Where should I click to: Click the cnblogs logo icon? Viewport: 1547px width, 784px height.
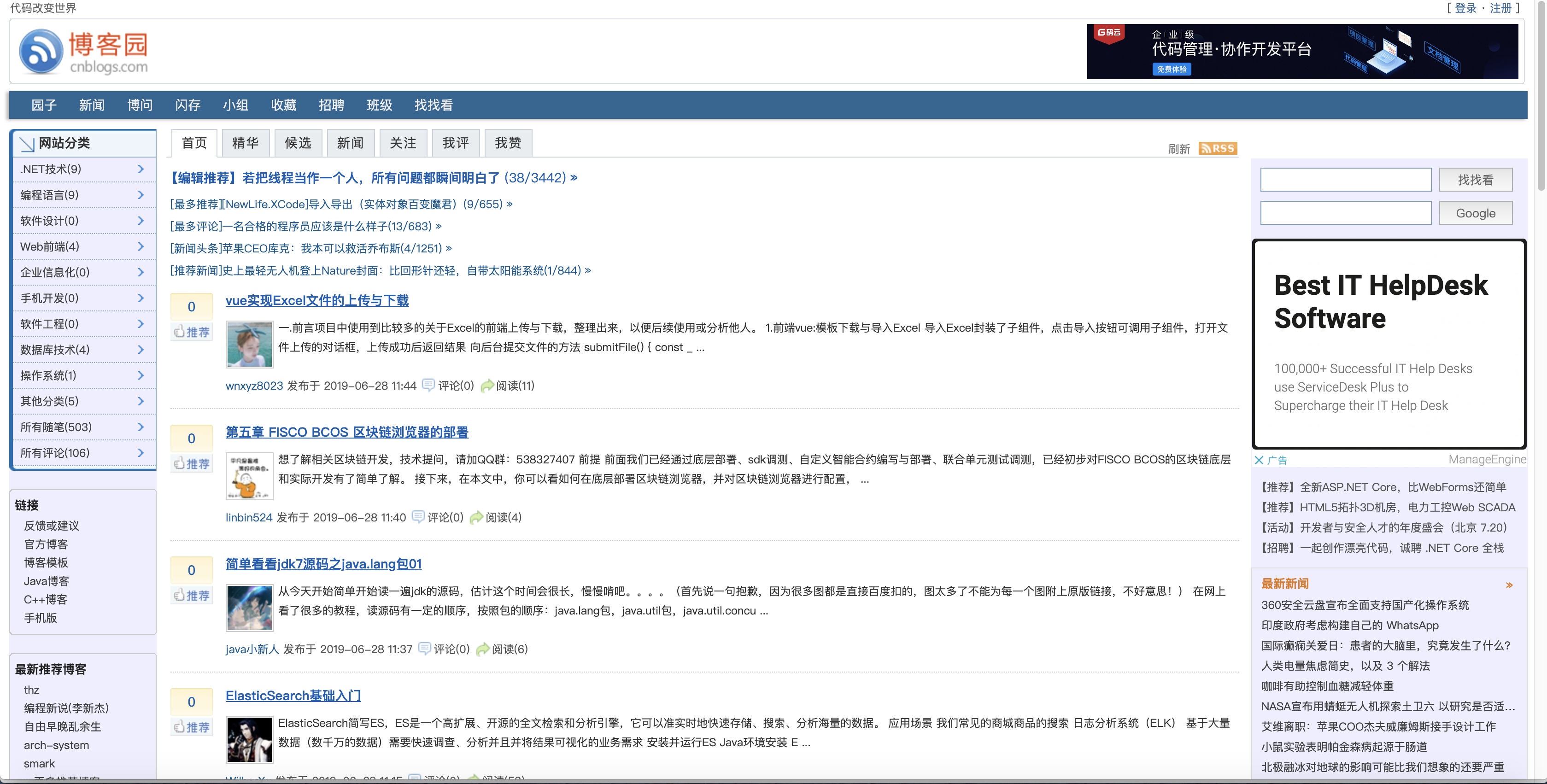point(41,52)
